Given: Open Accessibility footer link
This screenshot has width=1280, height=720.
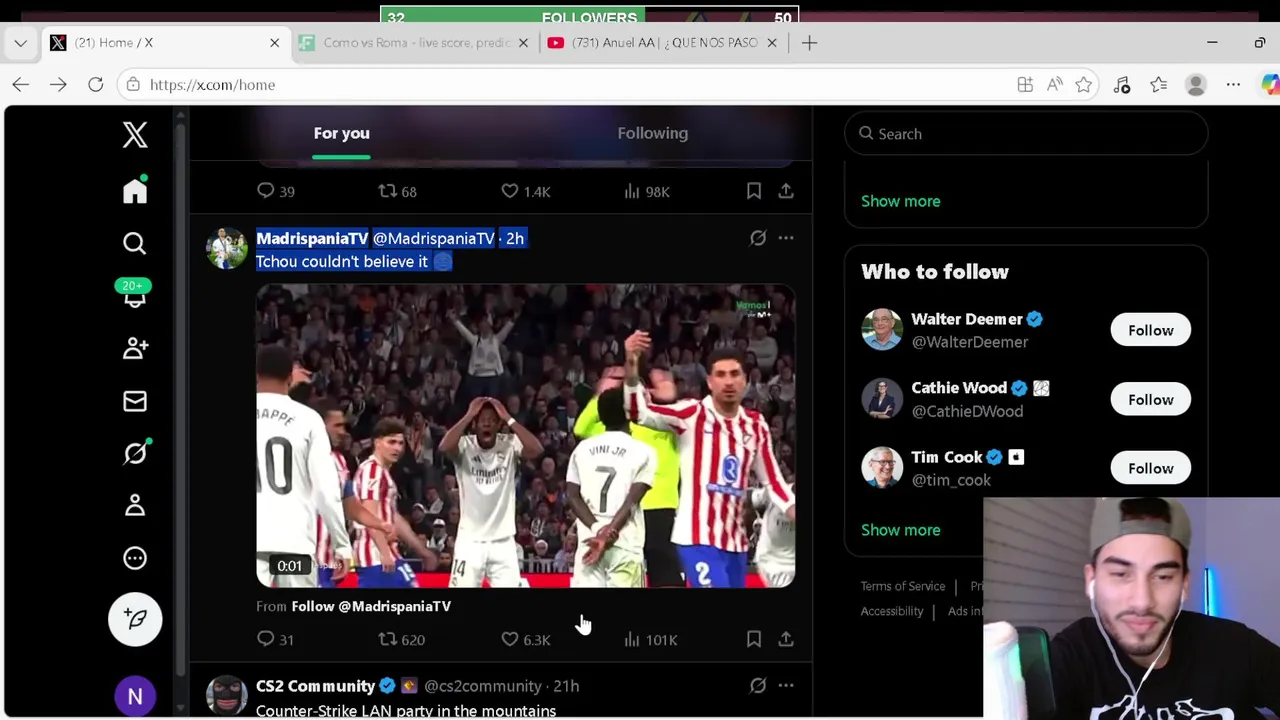Looking at the screenshot, I should click(x=892, y=611).
